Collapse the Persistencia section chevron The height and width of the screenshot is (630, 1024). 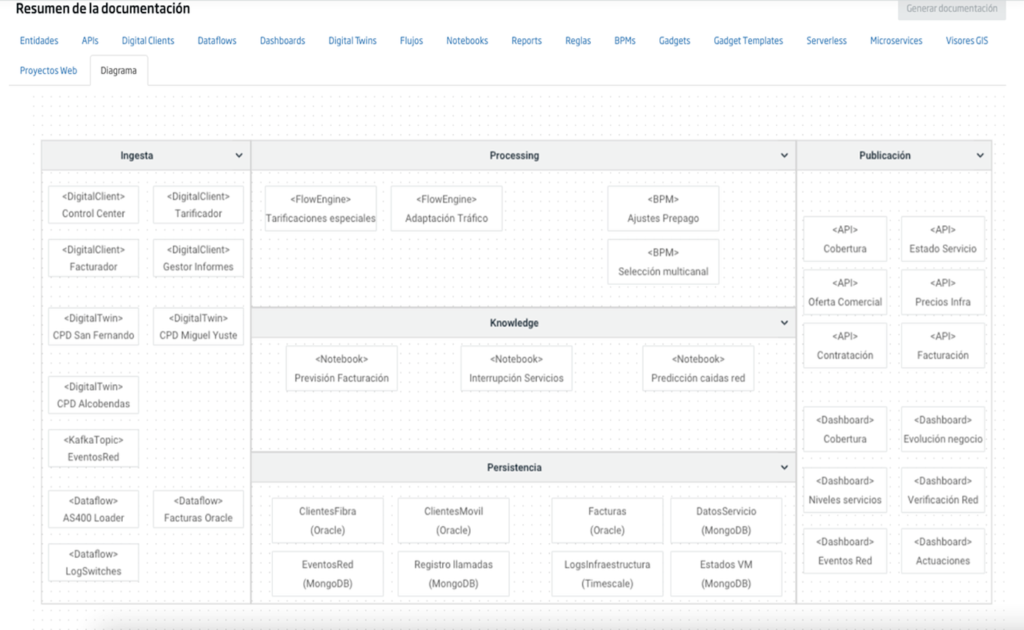pyautogui.click(x=784, y=467)
